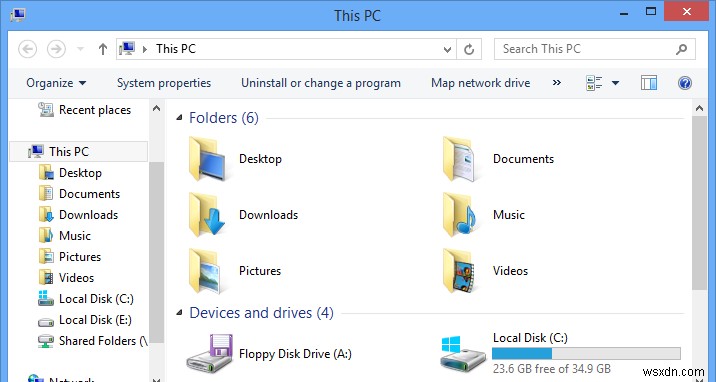This screenshot has height=382, width=716.
Task: Select Shared Folders in navigation tree
Action: (x=93, y=341)
